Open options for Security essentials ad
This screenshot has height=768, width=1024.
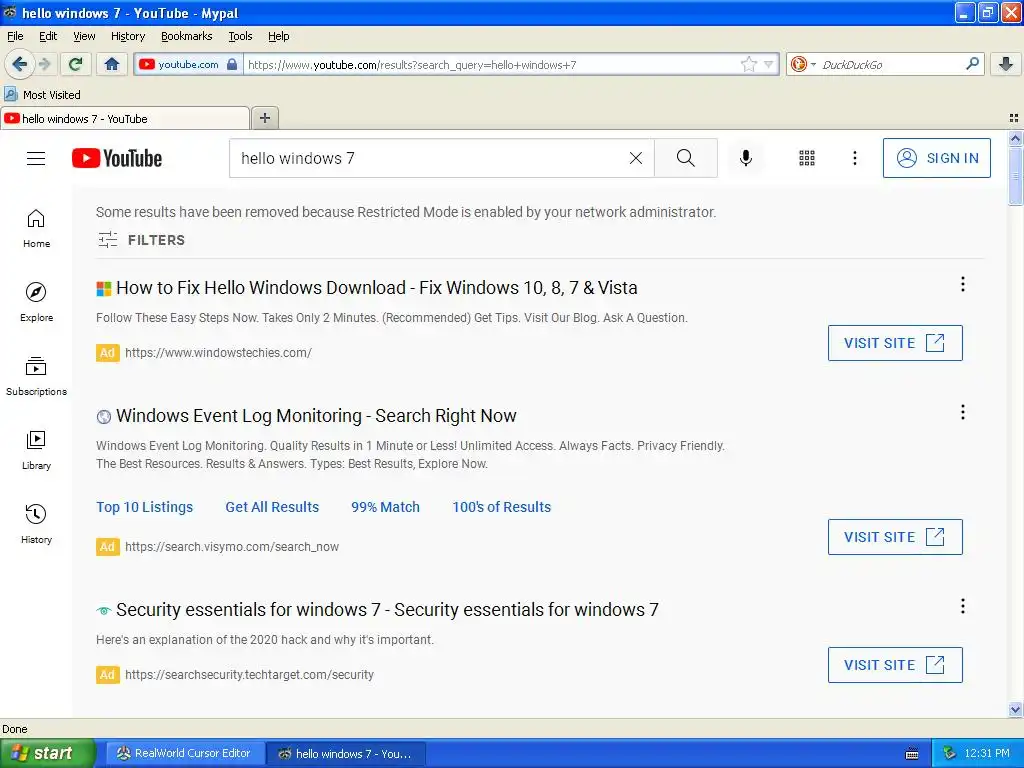pyautogui.click(x=963, y=606)
